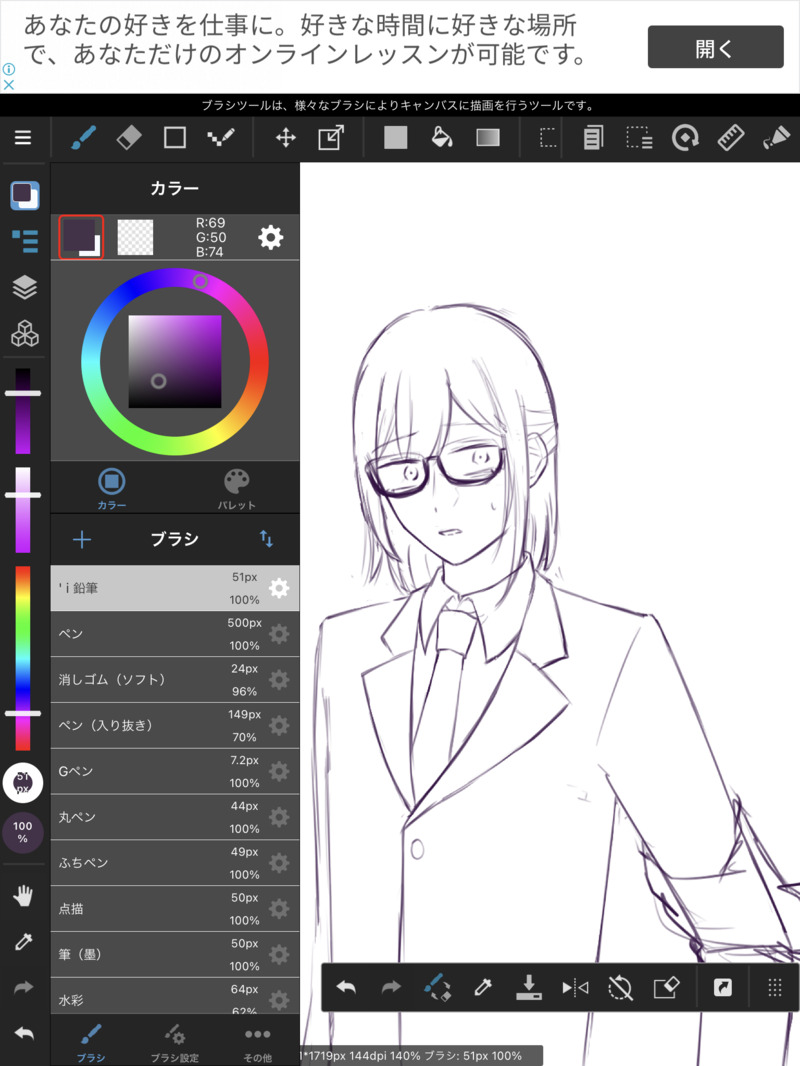Image resolution: width=800 pixels, height=1066 pixels.
Task: Click the undo arrow in left sidebar
Action: (23, 1033)
